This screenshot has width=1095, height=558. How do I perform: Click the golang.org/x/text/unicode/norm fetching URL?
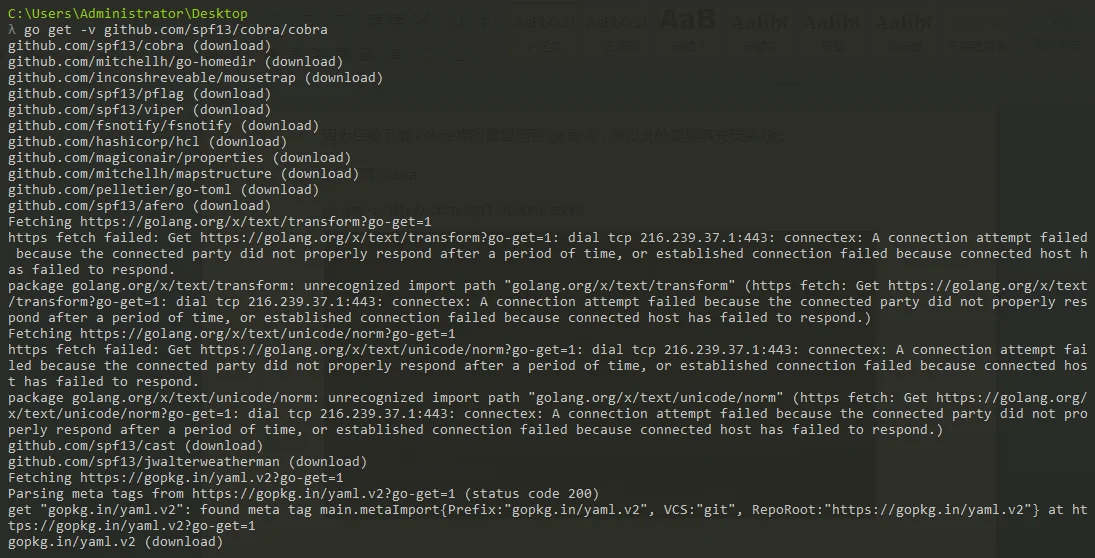coord(267,334)
